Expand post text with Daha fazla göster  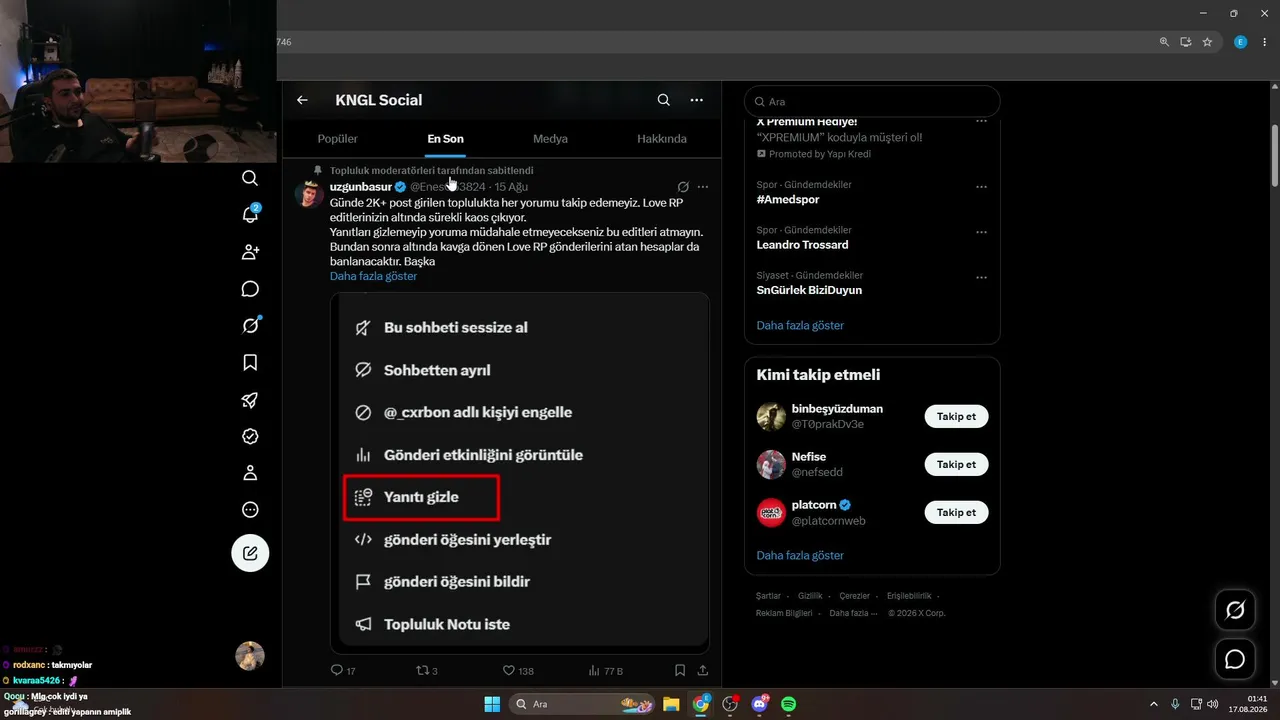373,276
